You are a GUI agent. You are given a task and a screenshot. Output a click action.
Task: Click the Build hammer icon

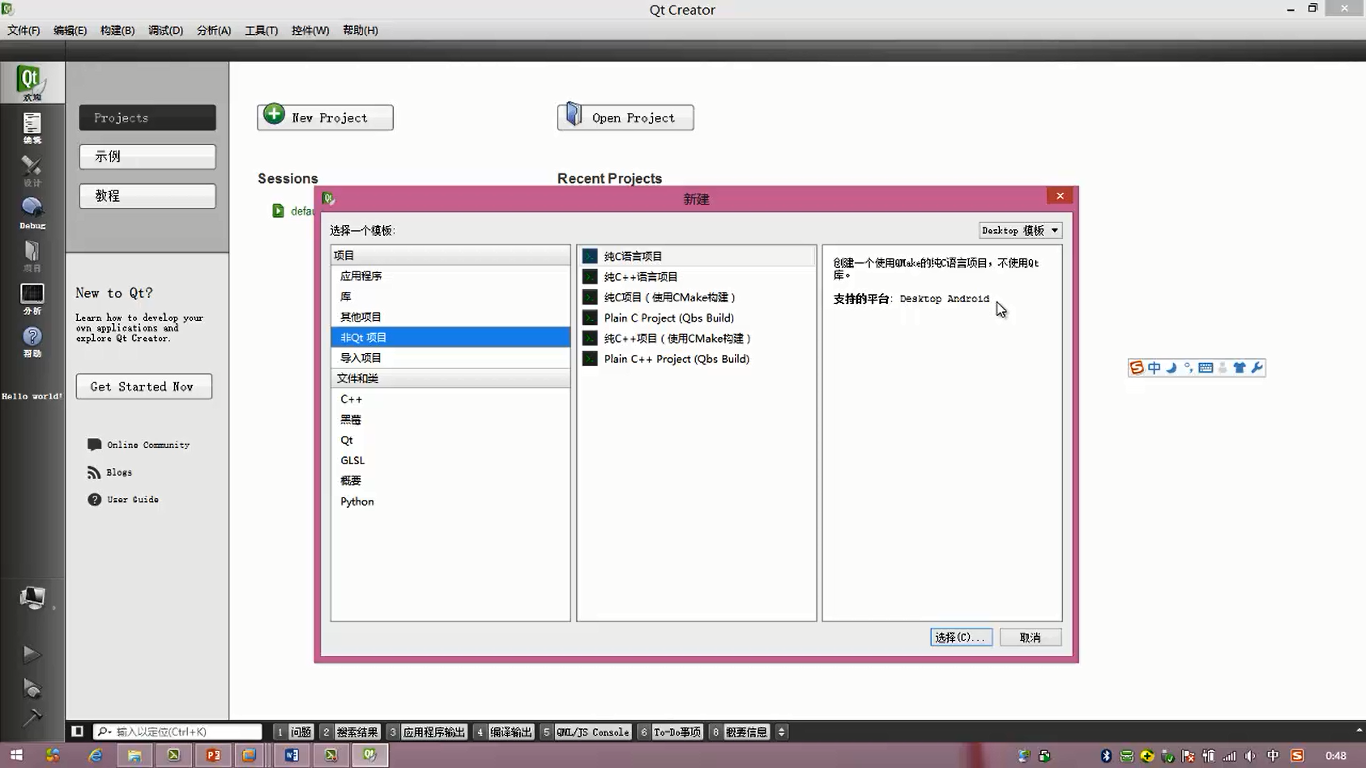(32, 717)
